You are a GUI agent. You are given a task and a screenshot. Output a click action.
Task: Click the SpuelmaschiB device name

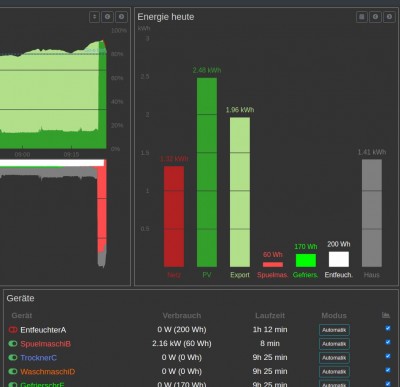click(x=45, y=344)
